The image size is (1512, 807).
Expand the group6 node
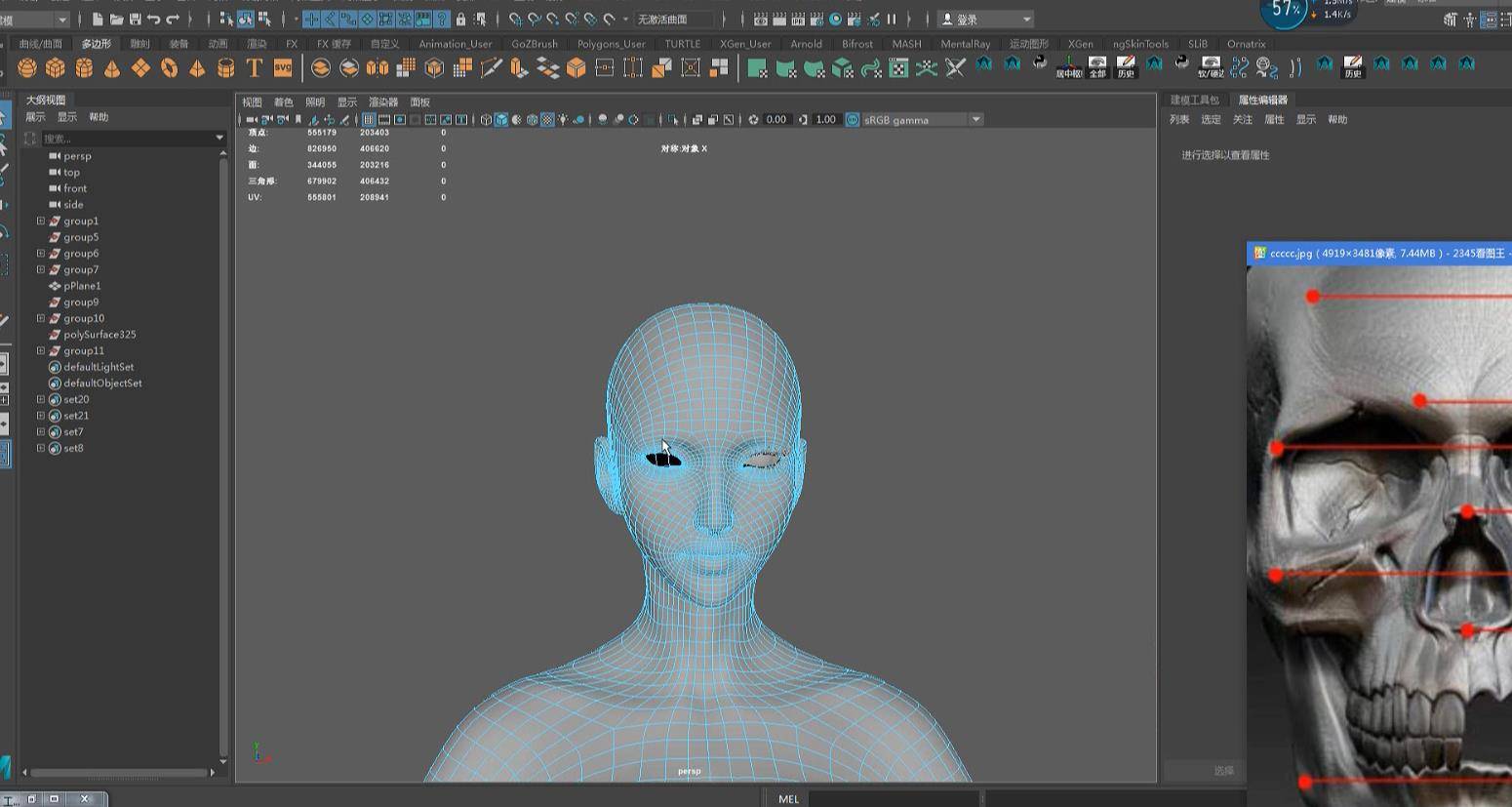coord(41,253)
